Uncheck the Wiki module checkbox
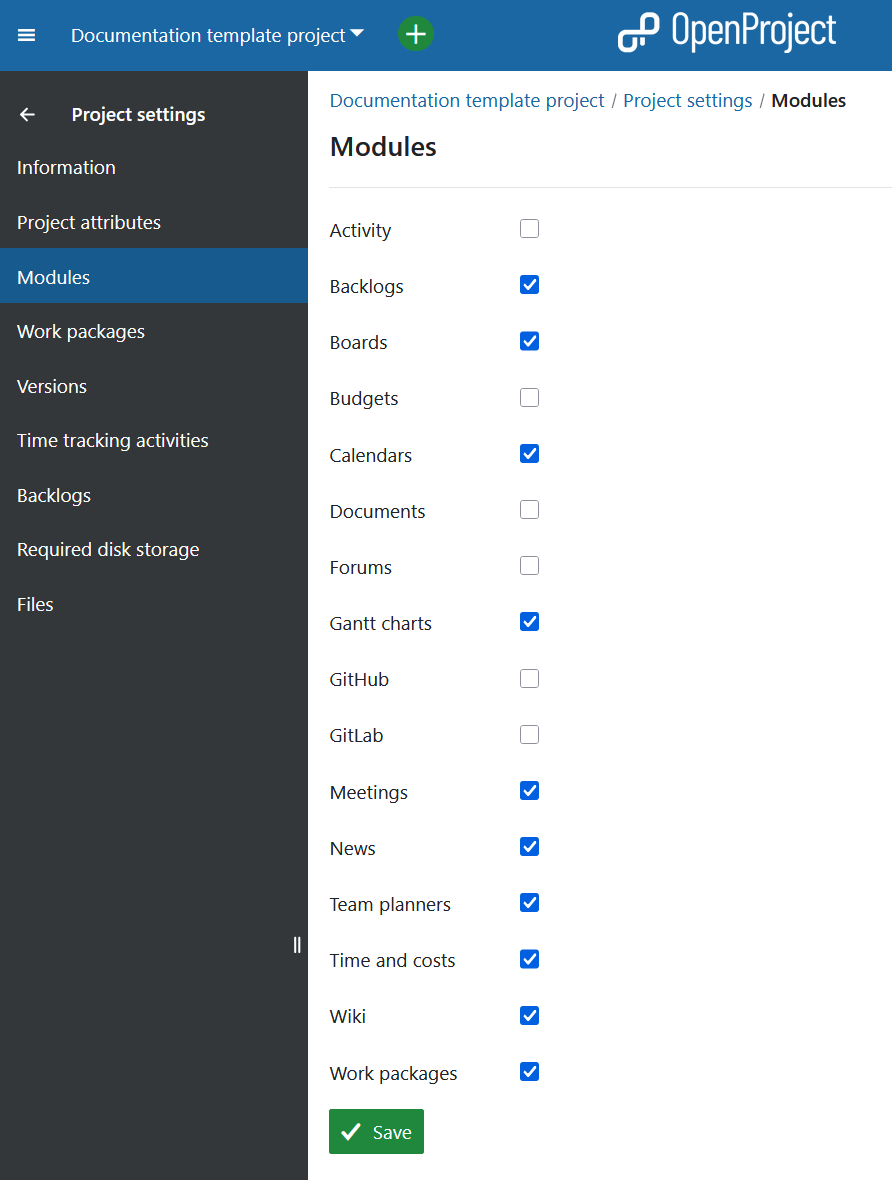Screen dimensions: 892x1180 (x=529, y=1016)
